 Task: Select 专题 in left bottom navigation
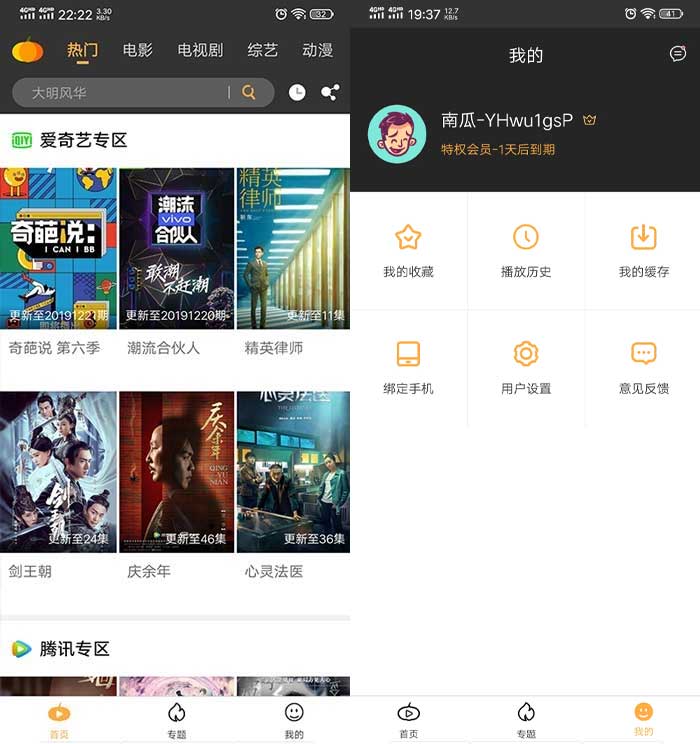point(176,718)
